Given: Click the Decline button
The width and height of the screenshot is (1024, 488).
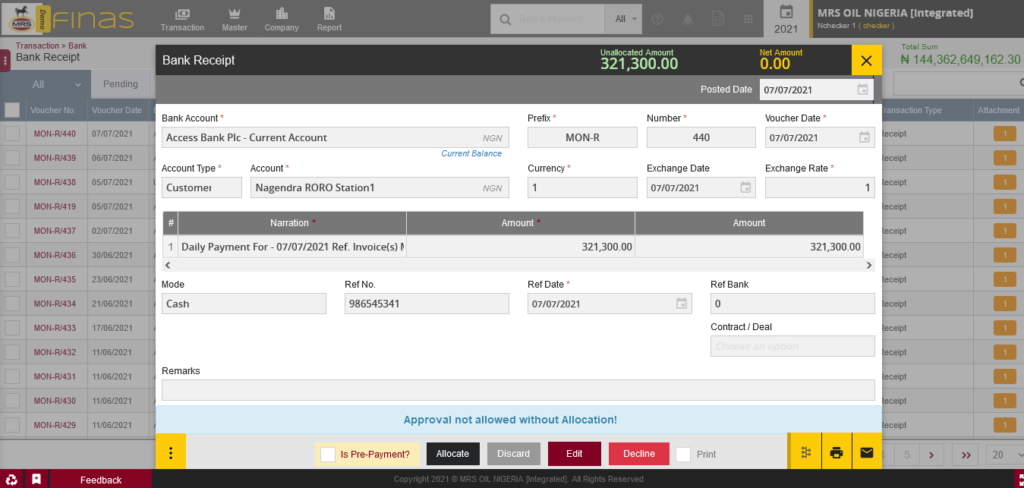Looking at the screenshot, I should pos(639,454).
